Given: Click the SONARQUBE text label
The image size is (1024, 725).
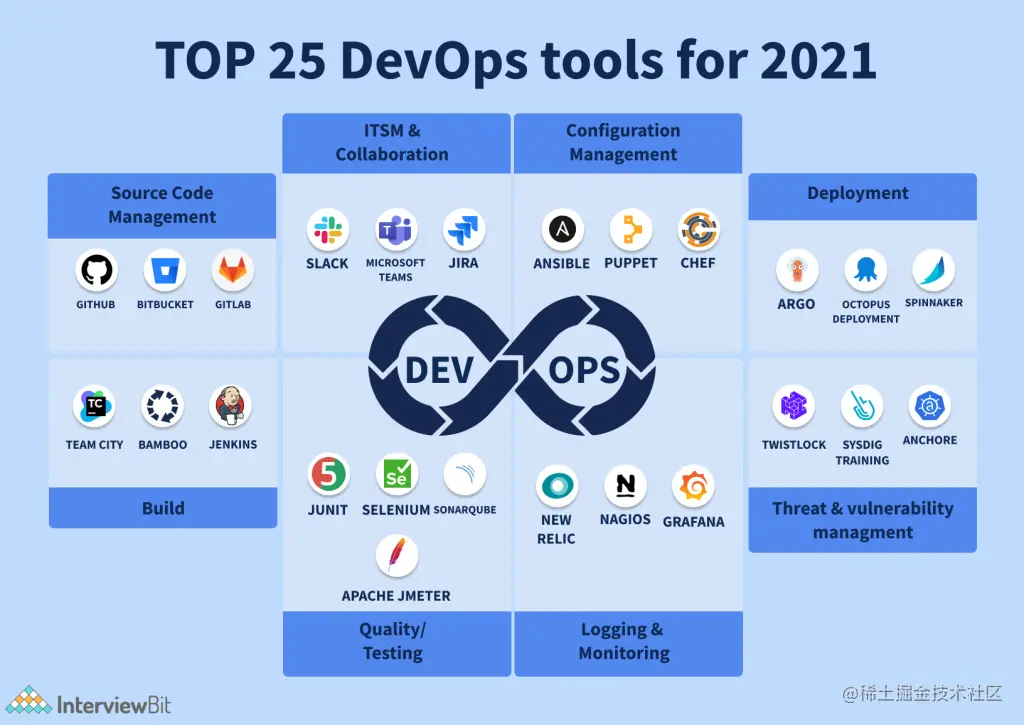Looking at the screenshot, I should click(465, 509).
